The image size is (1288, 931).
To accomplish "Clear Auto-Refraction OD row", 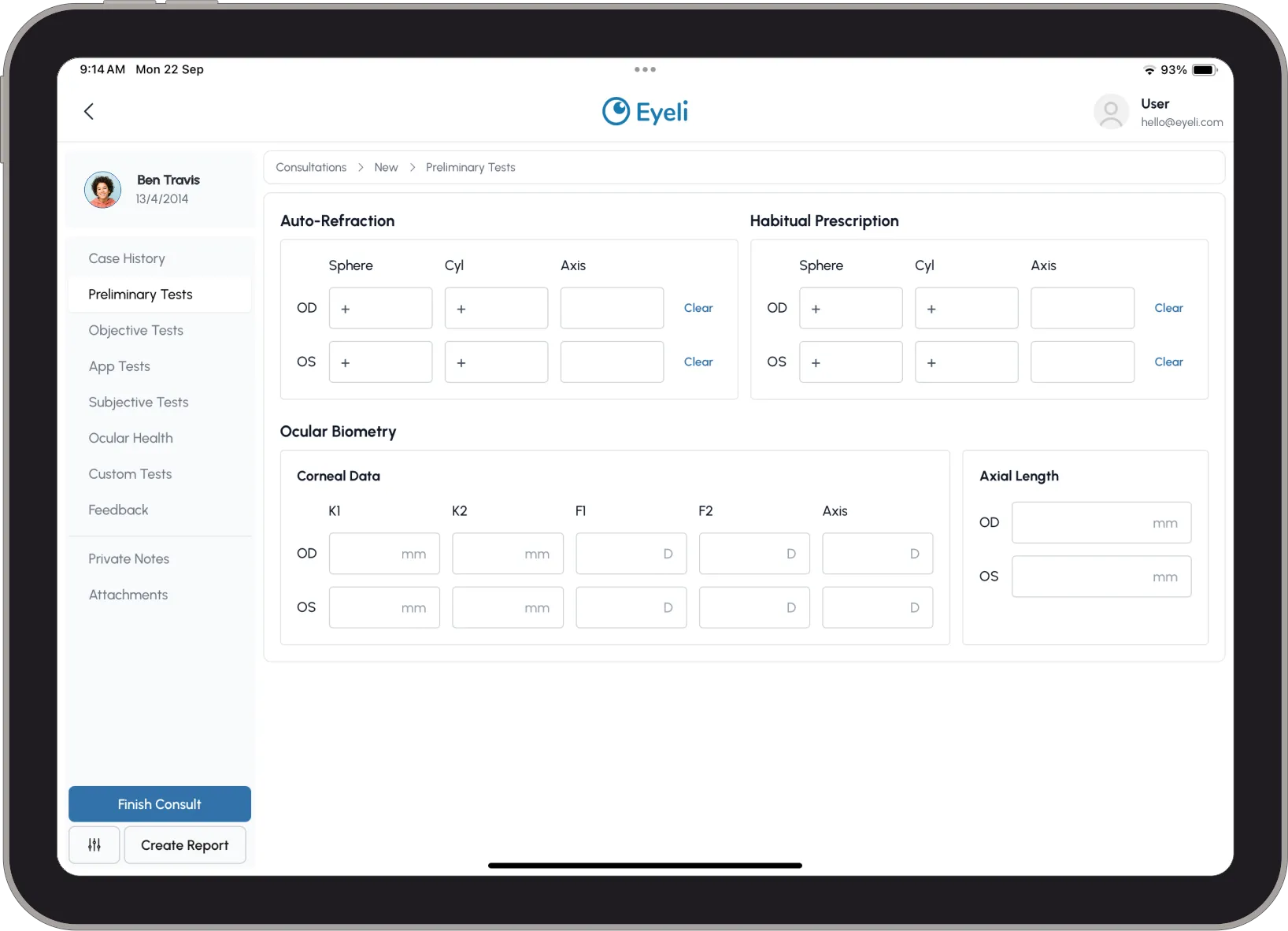I will tap(698, 308).
